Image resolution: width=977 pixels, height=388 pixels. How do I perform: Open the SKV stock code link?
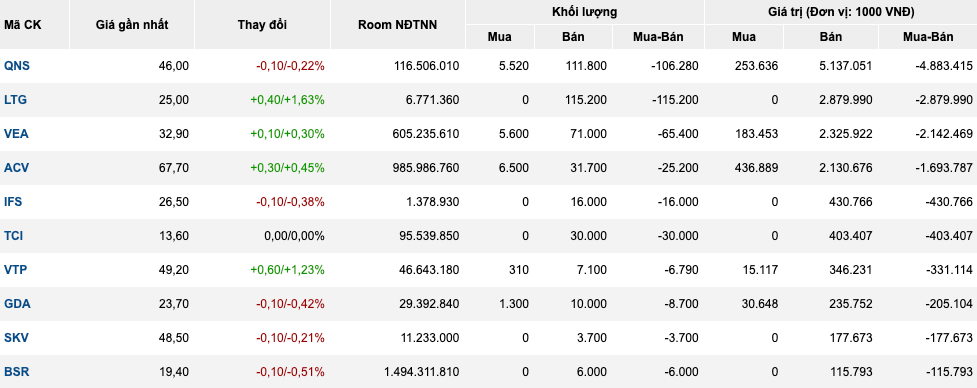coord(16,338)
